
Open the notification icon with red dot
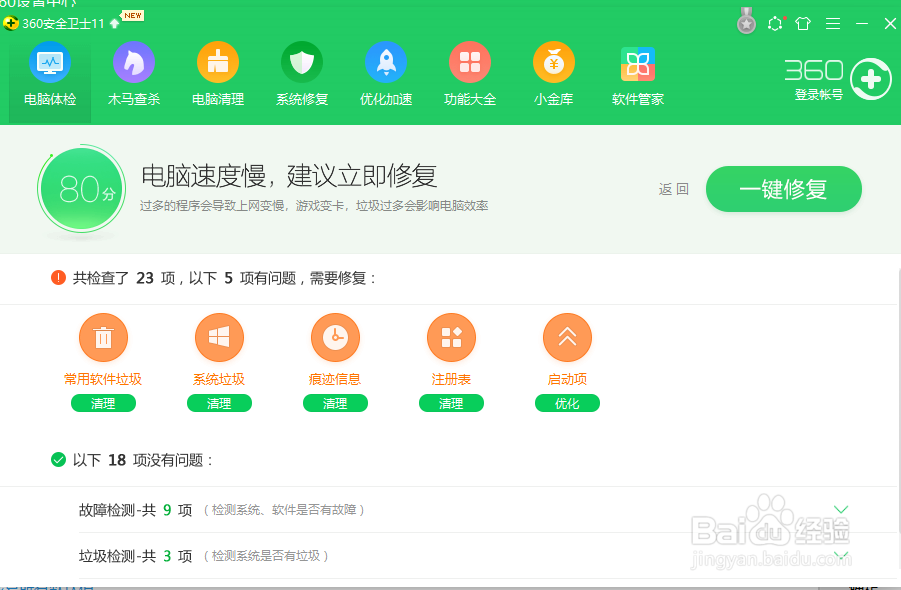(775, 24)
